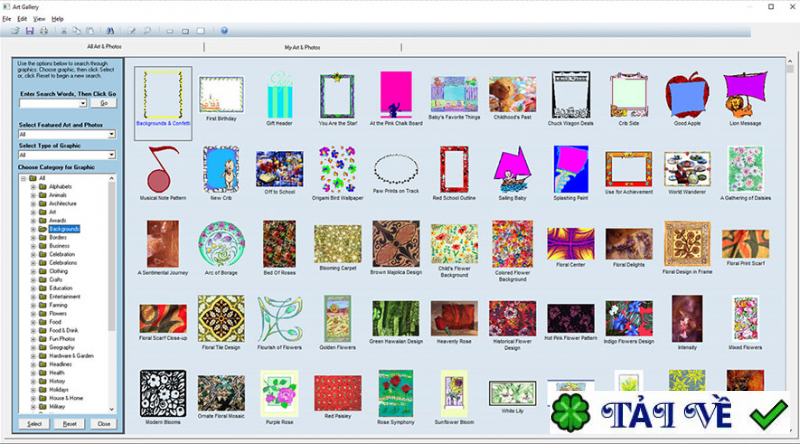Click the Paste clipboard toolbar icon
800x444 pixels.
[90, 31]
